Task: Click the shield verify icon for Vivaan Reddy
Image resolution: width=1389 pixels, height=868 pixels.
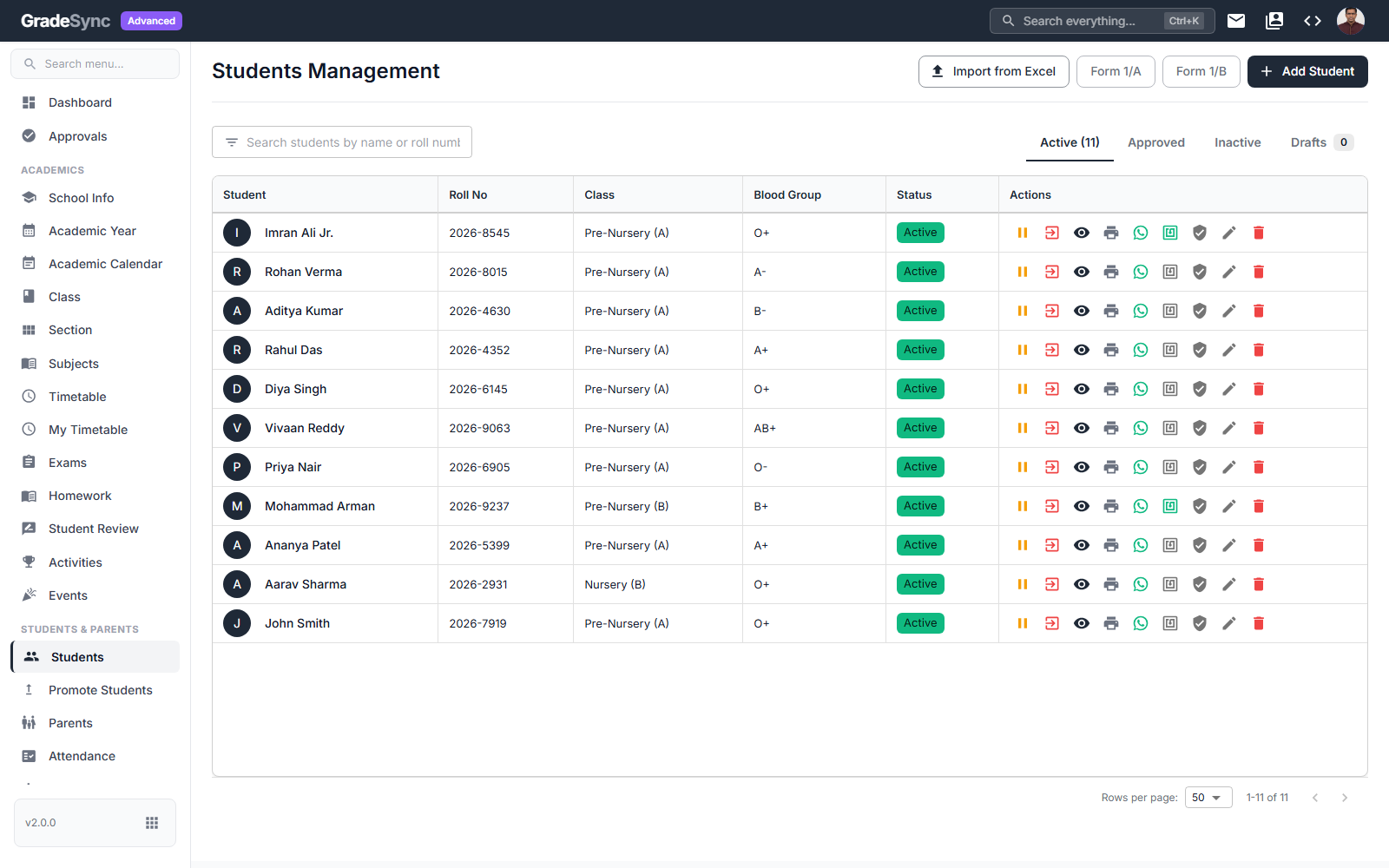Action: pyautogui.click(x=1200, y=428)
